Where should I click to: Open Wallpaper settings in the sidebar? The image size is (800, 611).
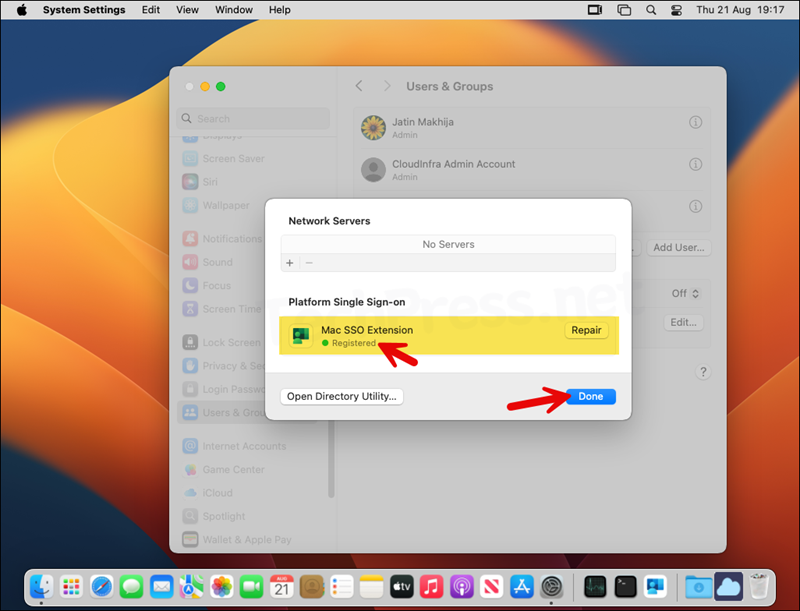click(216, 206)
